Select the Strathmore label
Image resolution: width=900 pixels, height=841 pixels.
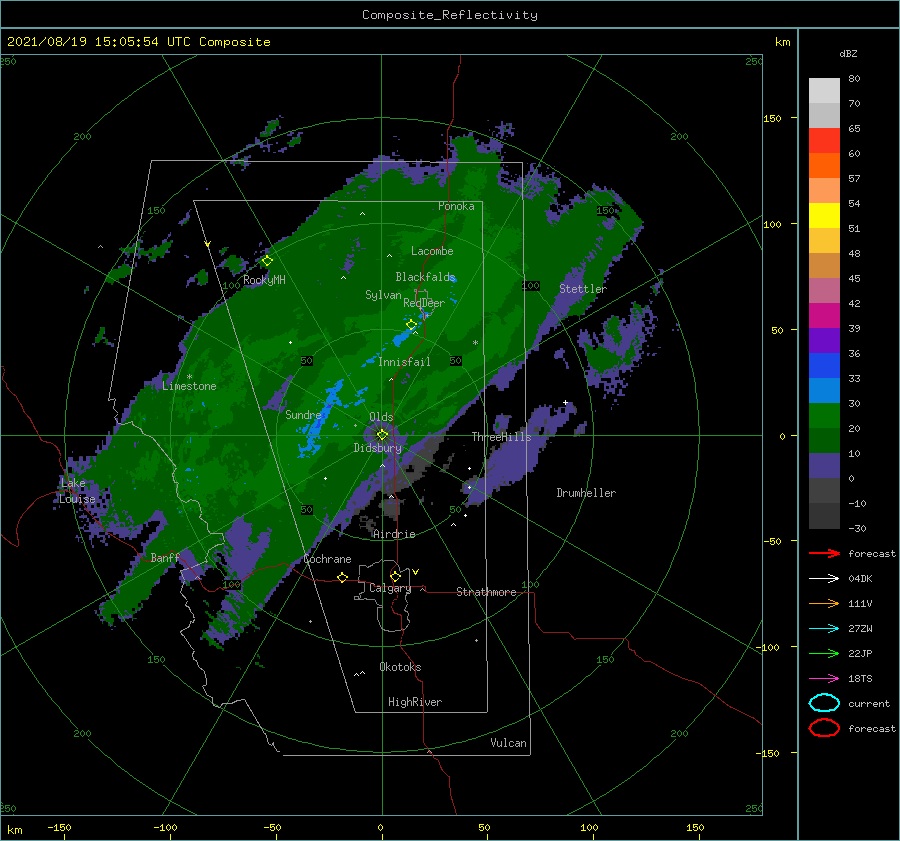coord(487,592)
